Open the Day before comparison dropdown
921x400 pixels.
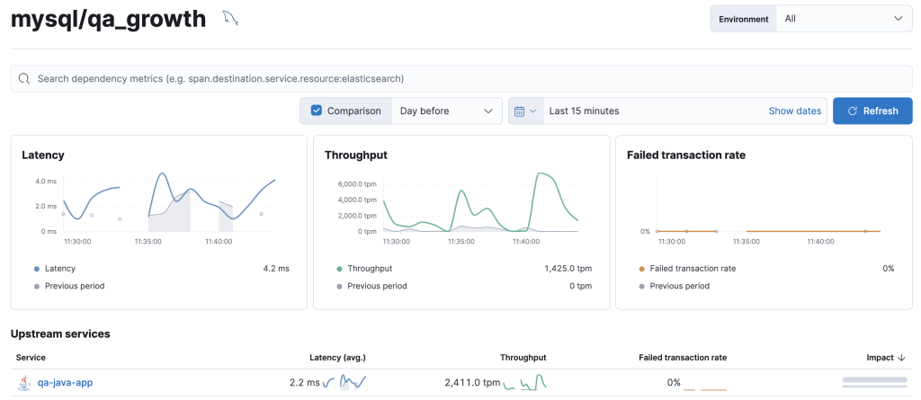(446, 111)
